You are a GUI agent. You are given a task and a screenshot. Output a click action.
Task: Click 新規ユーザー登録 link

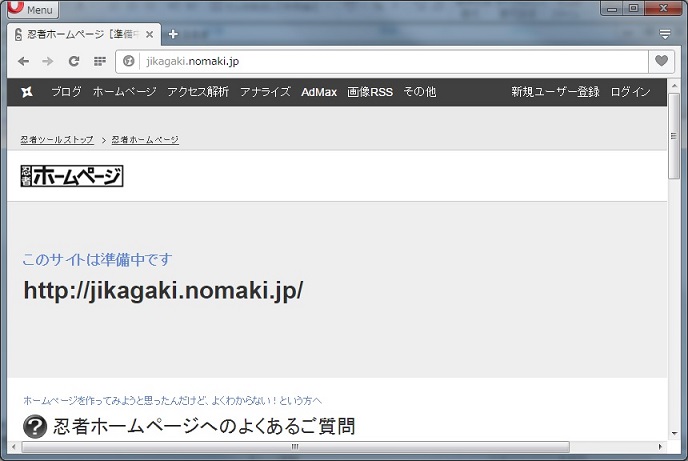555,92
